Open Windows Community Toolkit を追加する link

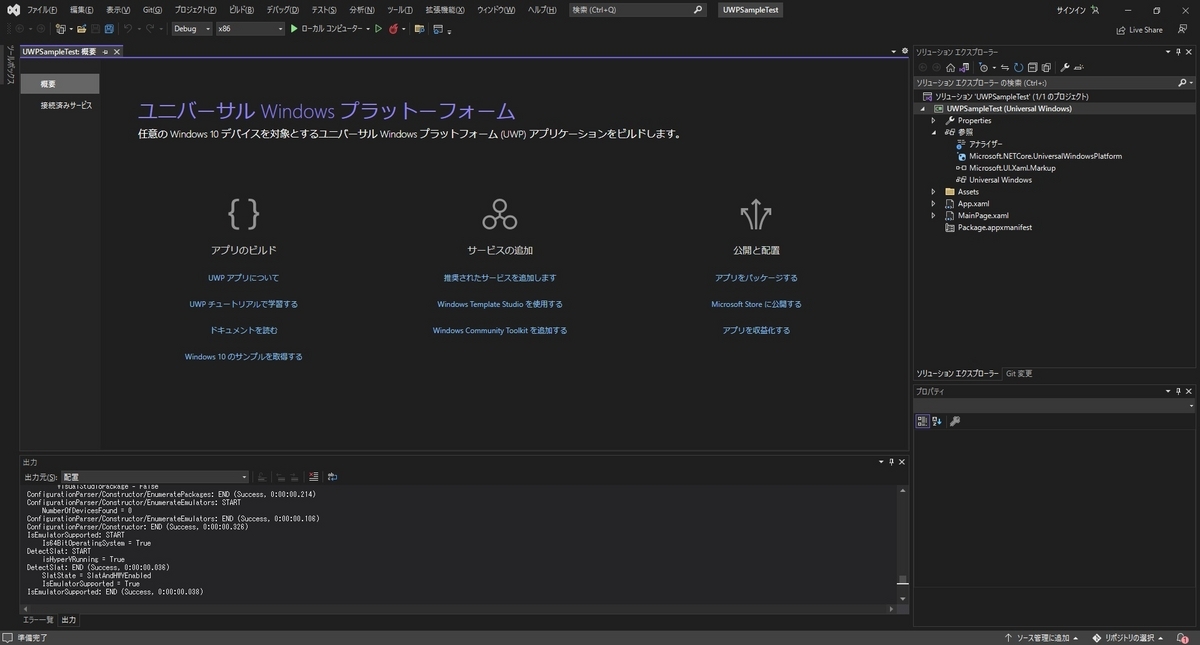499,330
